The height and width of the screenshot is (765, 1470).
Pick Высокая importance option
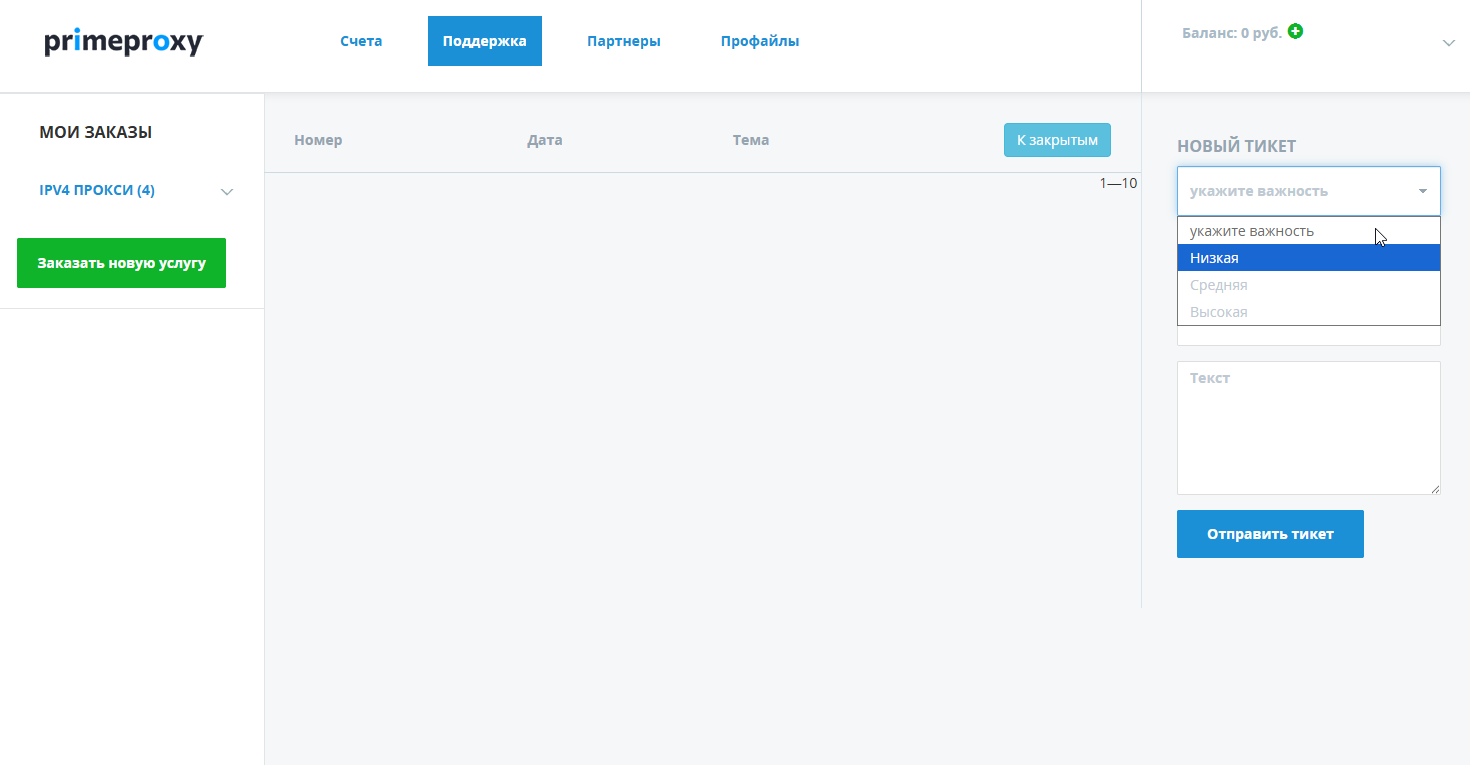(x=1309, y=312)
